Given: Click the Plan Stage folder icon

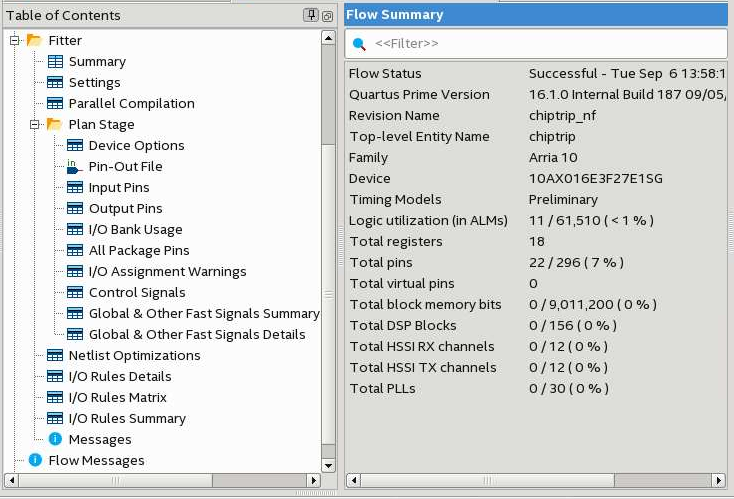Looking at the screenshot, I should tap(54, 125).
